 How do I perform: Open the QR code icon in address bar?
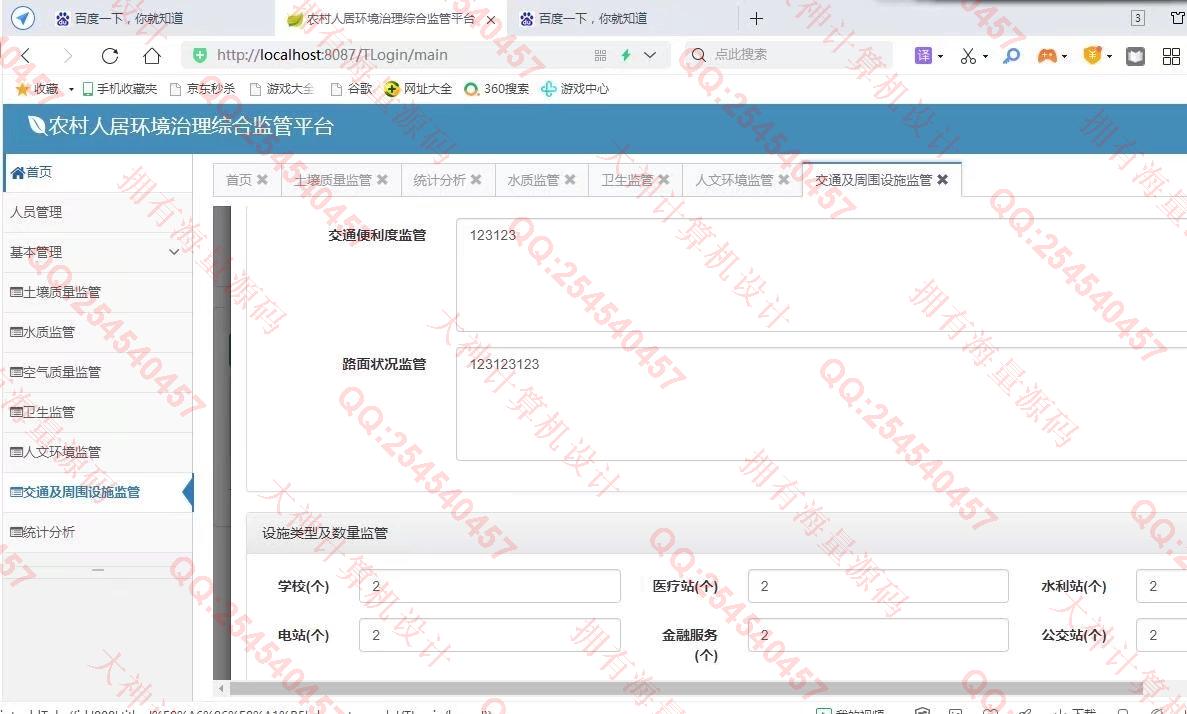pyautogui.click(x=600, y=55)
